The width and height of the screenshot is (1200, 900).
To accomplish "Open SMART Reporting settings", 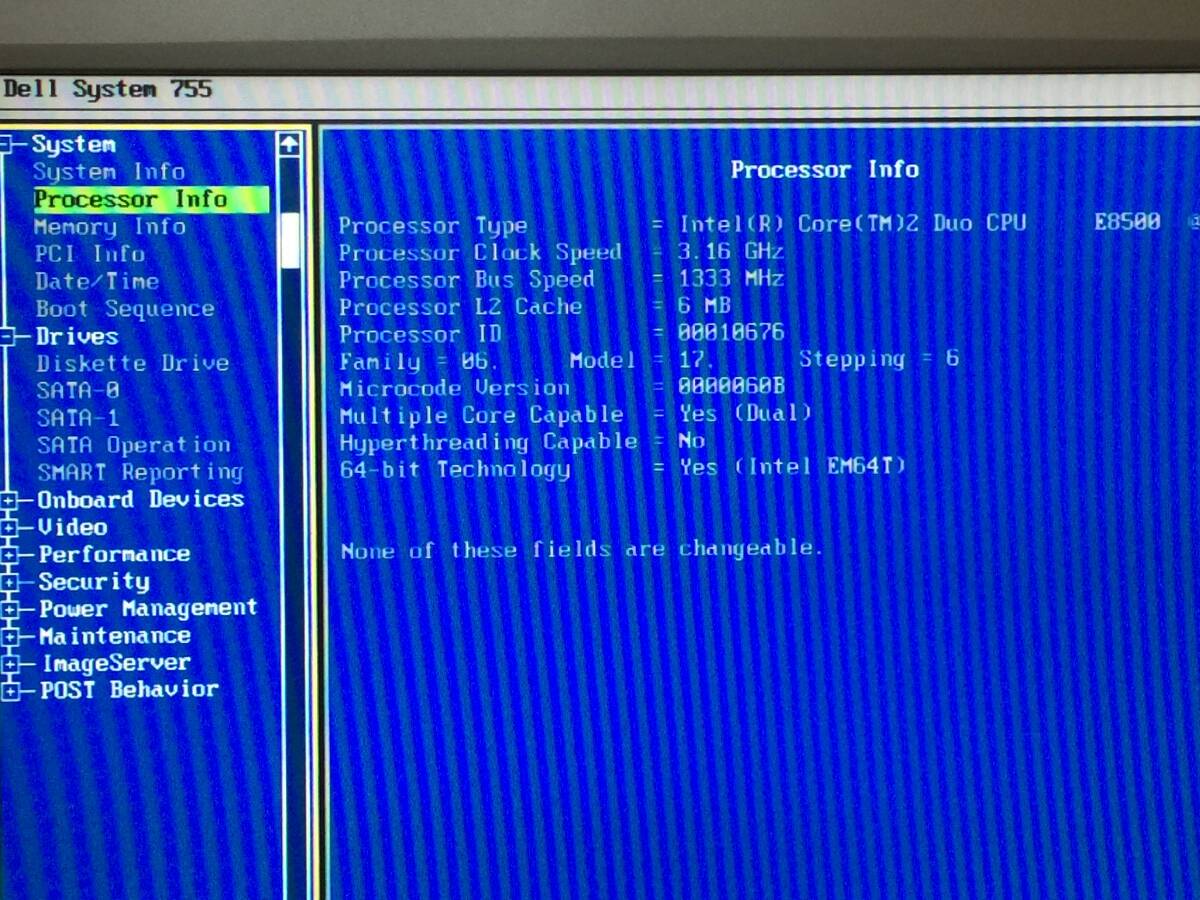I will click(140, 472).
